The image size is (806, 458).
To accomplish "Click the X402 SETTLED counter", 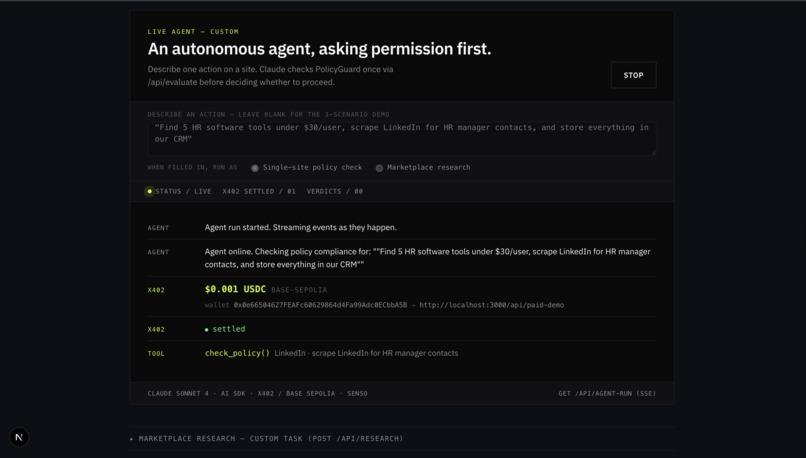I will click(259, 191).
